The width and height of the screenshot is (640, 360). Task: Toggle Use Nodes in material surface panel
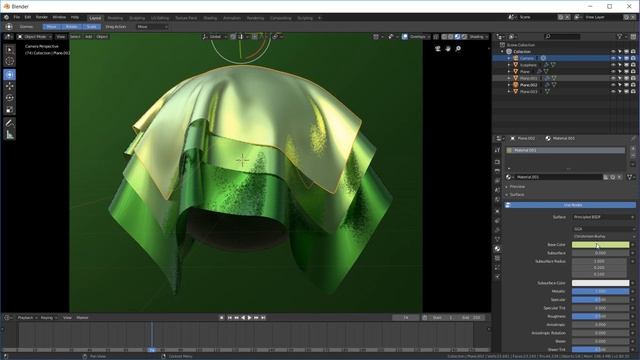click(x=570, y=205)
